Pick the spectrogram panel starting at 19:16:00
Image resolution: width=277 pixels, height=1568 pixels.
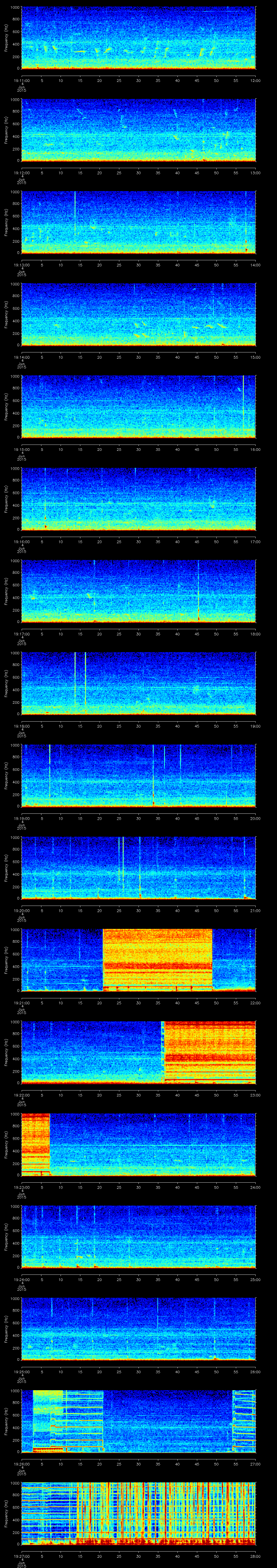tap(139, 499)
